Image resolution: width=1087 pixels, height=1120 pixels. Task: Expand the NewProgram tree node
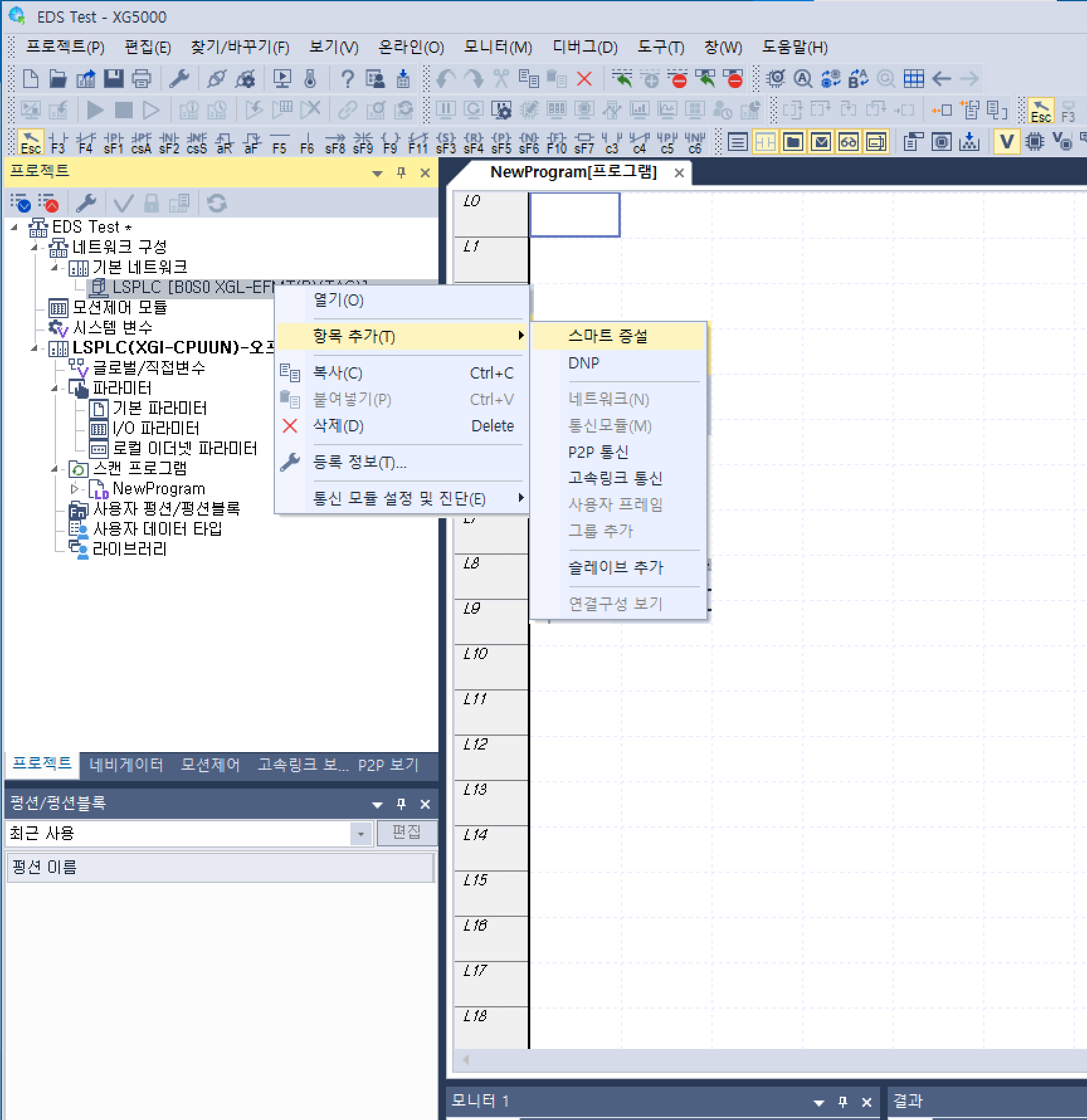[75, 489]
